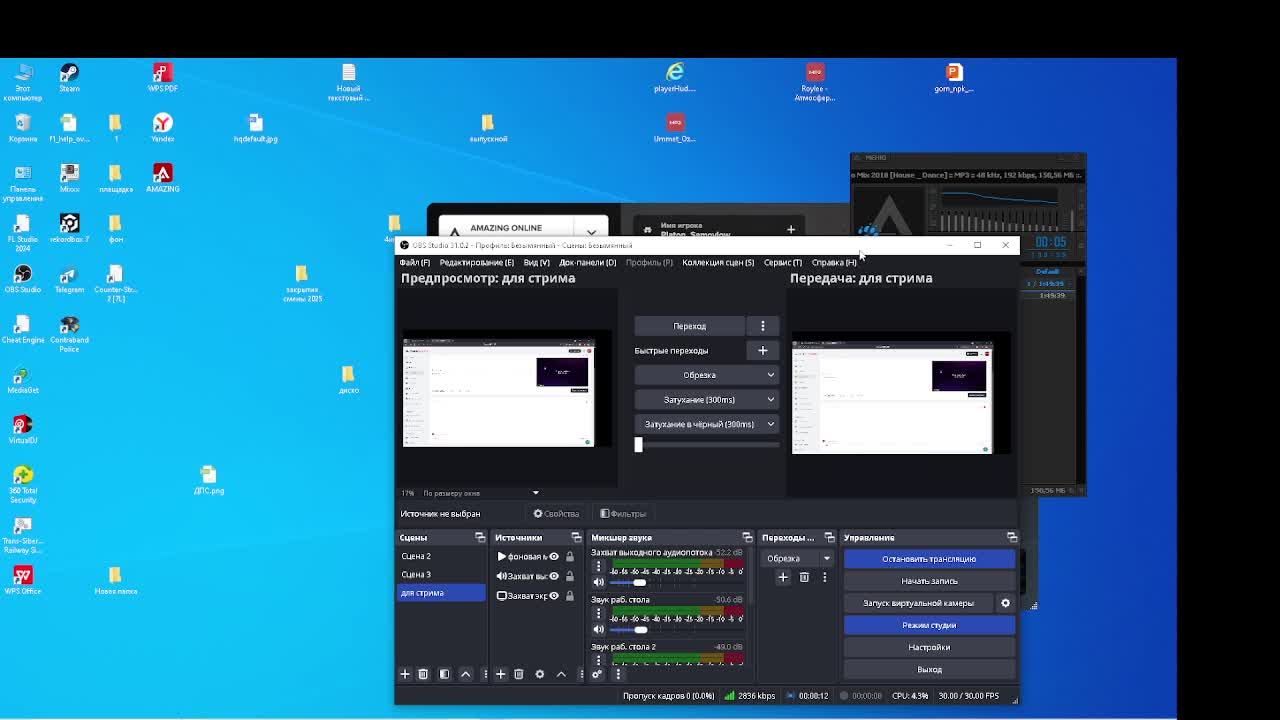Toggle visibility of Захват вых audio source

pyautogui.click(x=554, y=576)
